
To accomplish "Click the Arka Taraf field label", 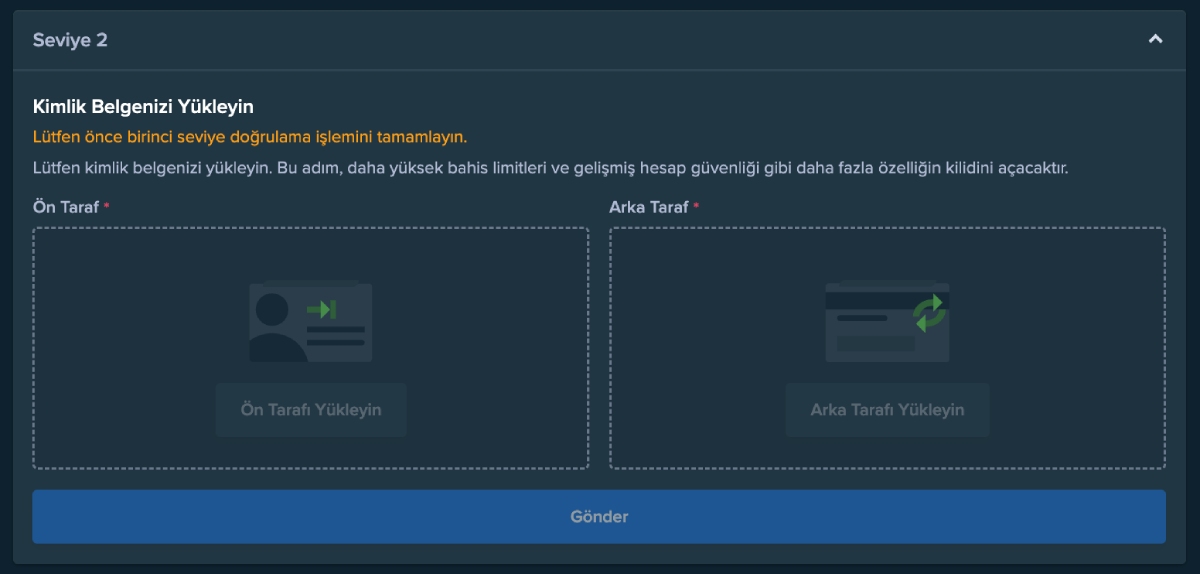I will [x=648, y=207].
